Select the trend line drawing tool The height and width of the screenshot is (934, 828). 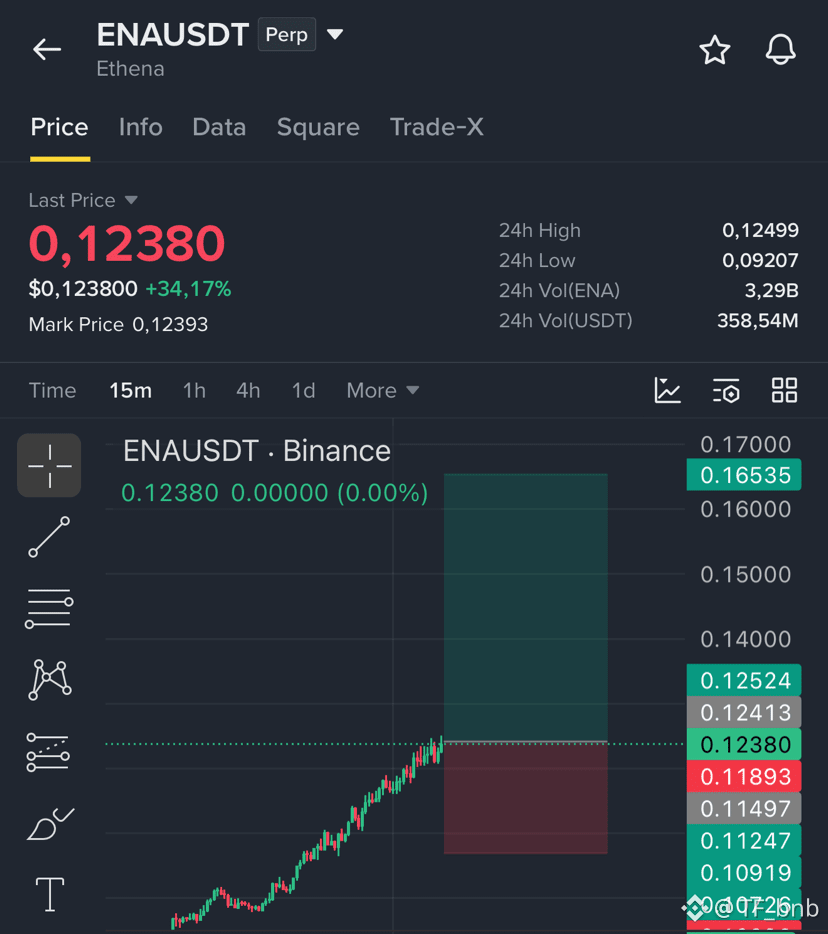(x=49, y=537)
